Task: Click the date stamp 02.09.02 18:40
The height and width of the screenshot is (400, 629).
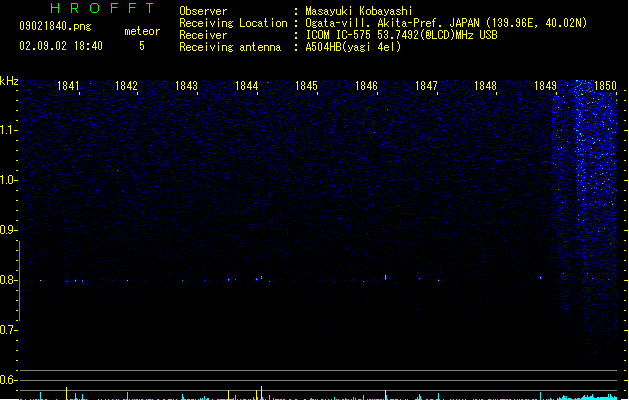Action: click(61, 46)
